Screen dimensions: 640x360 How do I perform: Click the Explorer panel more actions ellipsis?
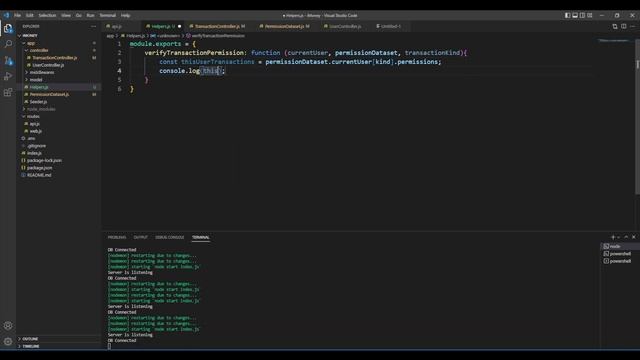pyautogui.click(x=93, y=26)
